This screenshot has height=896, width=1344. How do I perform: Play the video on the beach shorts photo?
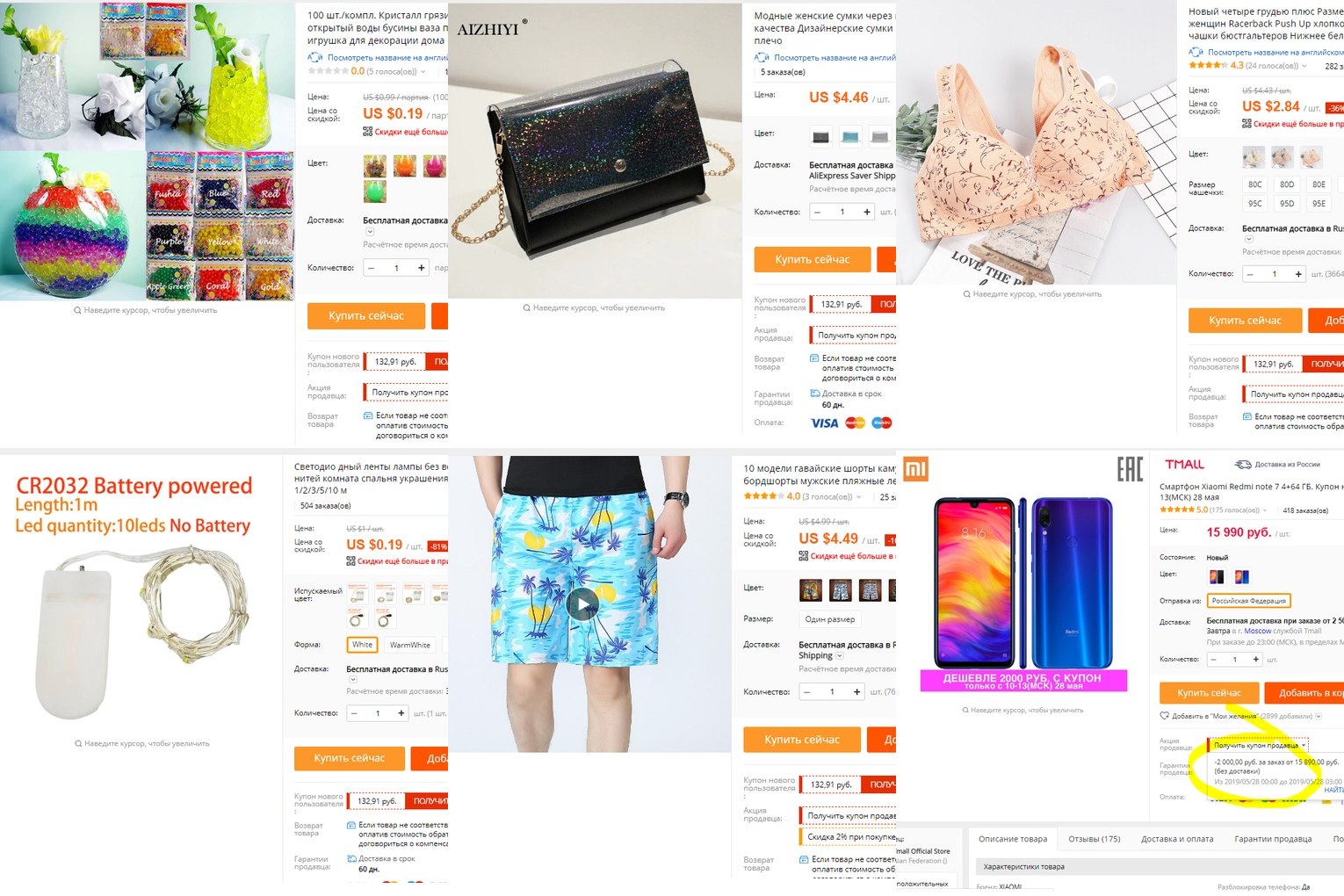[x=583, y=603]
